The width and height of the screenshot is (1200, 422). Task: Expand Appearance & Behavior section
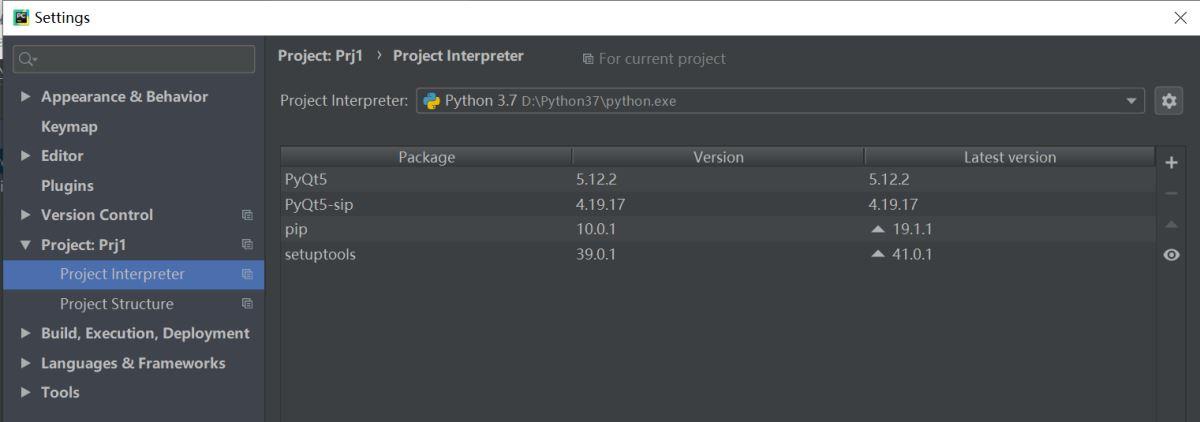(26, 97)
